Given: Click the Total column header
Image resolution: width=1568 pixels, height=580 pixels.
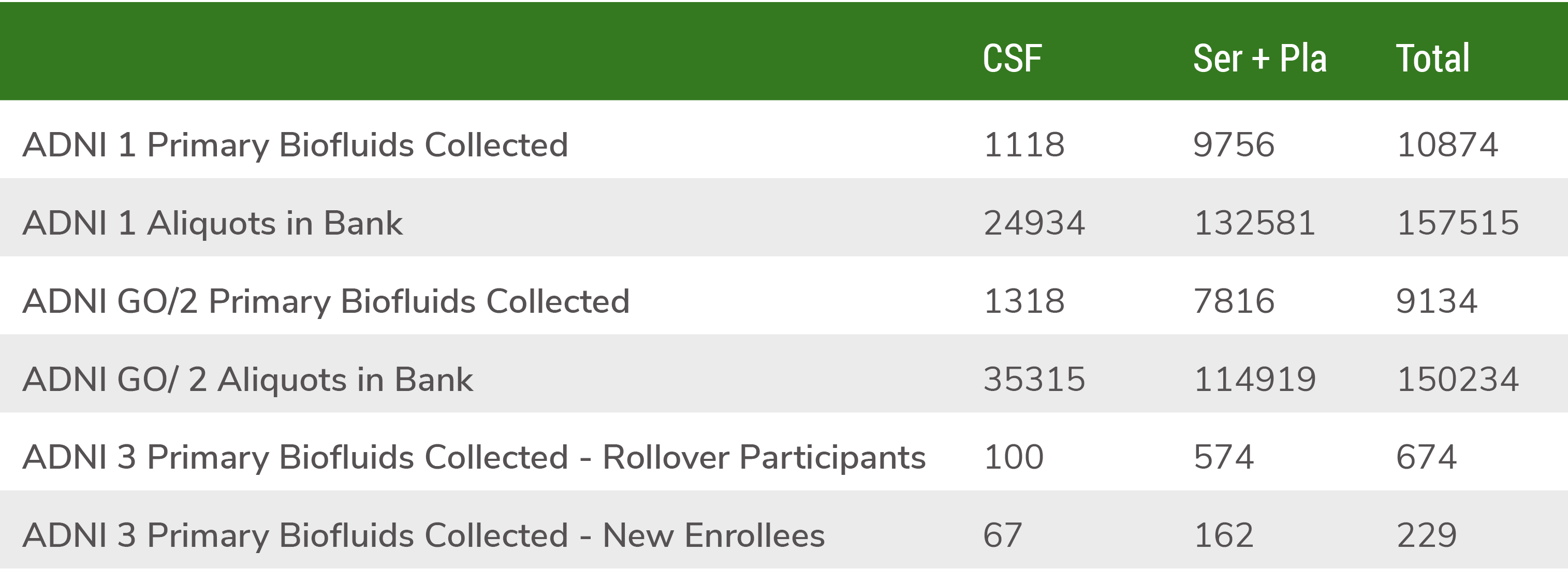Looking at the screenshot, I should [x=1433, y=59].
